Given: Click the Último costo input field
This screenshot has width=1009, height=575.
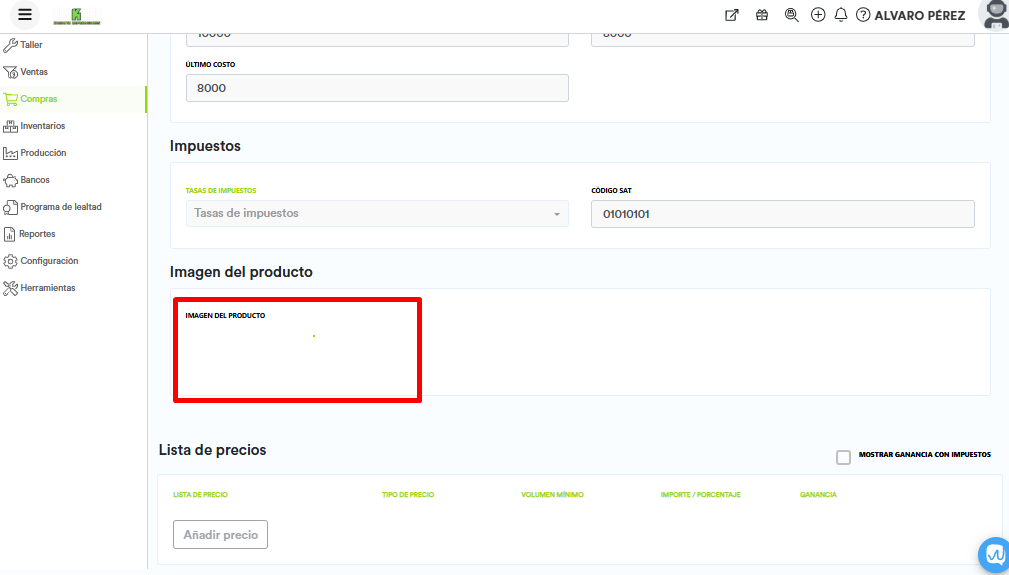Looking at the screenshot, I should 377,88.
